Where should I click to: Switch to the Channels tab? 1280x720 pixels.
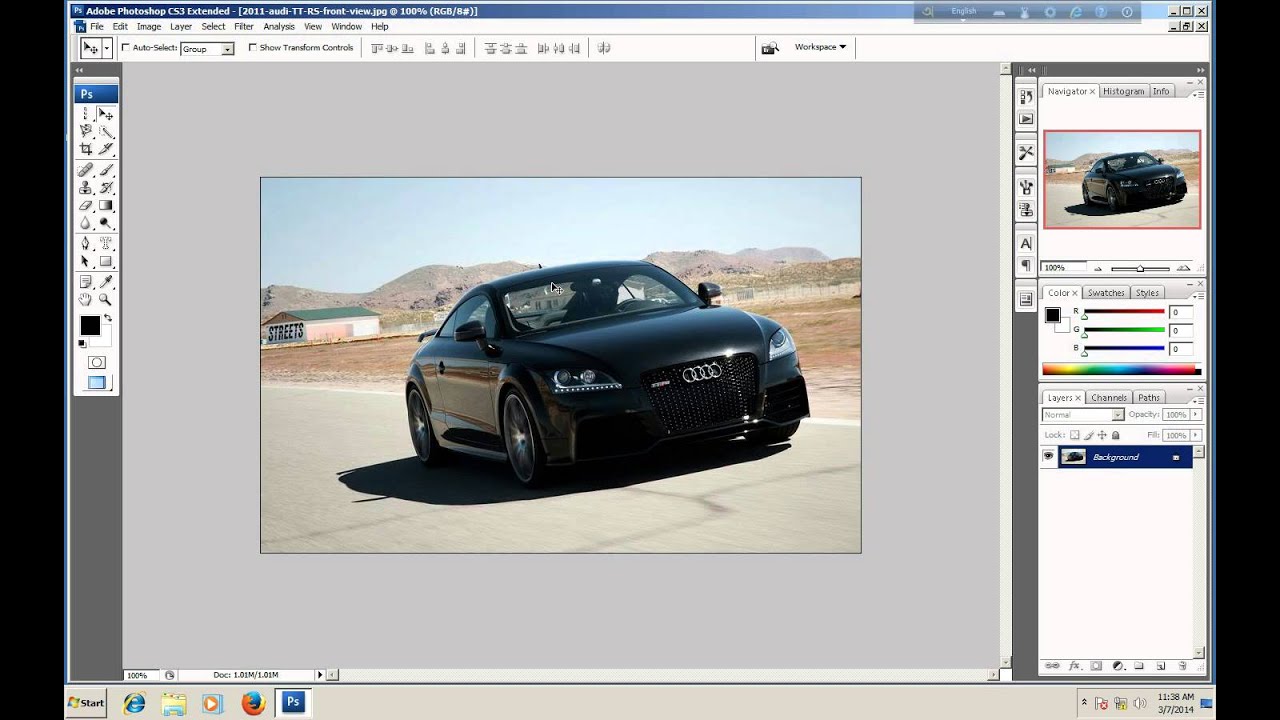1109,398
